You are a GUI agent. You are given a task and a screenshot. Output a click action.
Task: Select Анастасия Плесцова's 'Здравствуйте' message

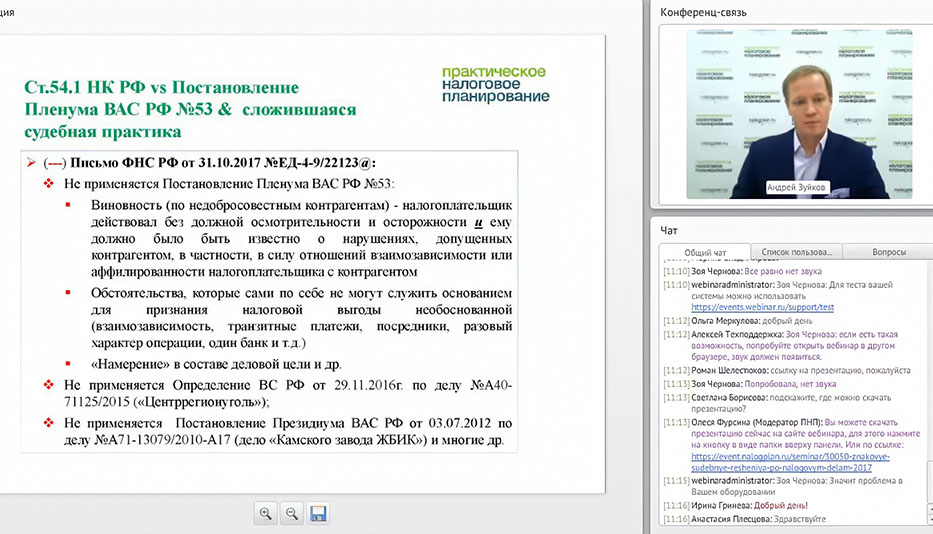pyautogui.click(x=744, y=519)
